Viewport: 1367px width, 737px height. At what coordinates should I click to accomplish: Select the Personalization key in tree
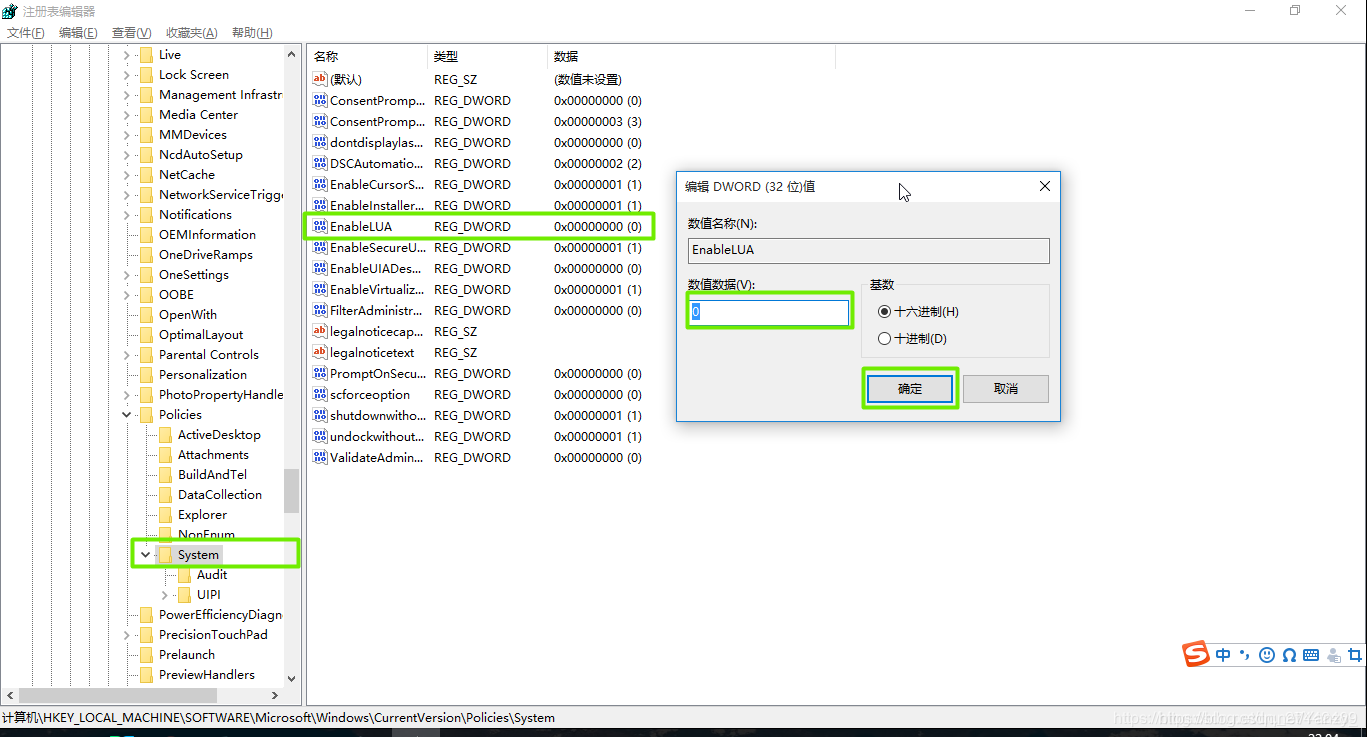click(x=203, y=375)
